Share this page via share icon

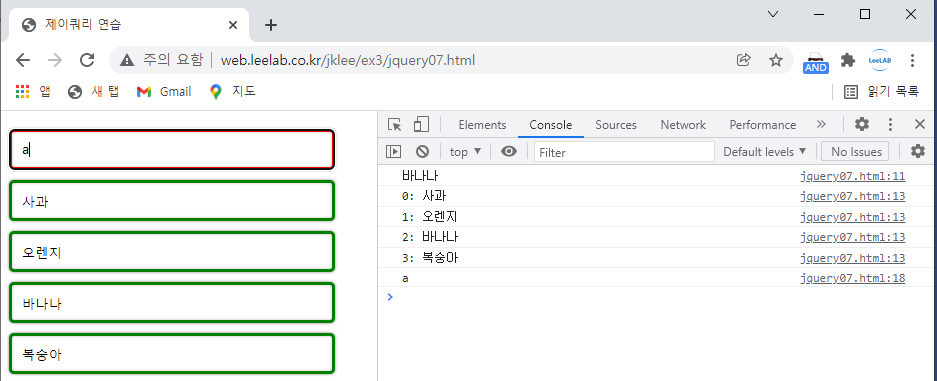pyautogui.click(x=743, y=60)
